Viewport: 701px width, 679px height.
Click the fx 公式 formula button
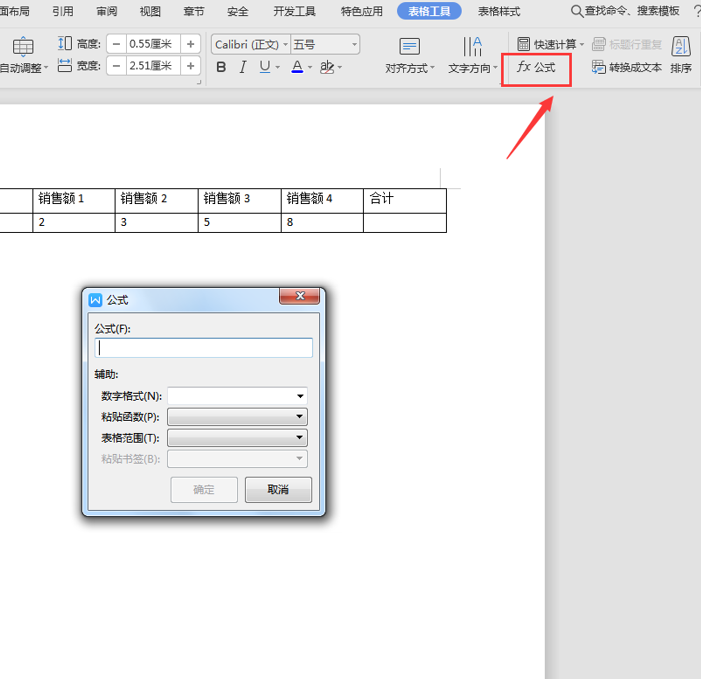(x=536, y=68)
